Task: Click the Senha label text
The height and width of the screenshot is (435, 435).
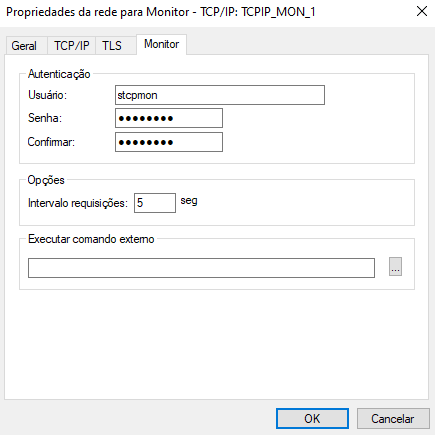Action: click(45, 118)
